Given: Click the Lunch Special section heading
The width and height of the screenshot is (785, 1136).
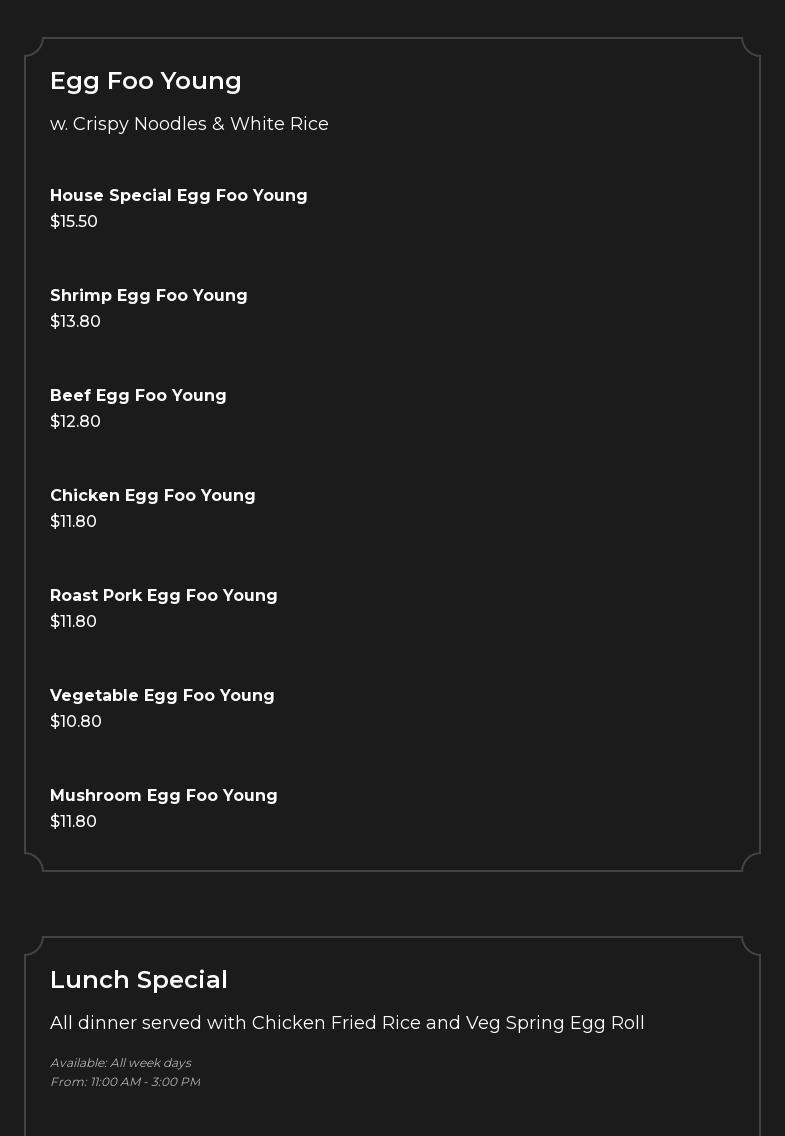Looking at the screenshot, I should pyautogui.click(x=139, y=980).
